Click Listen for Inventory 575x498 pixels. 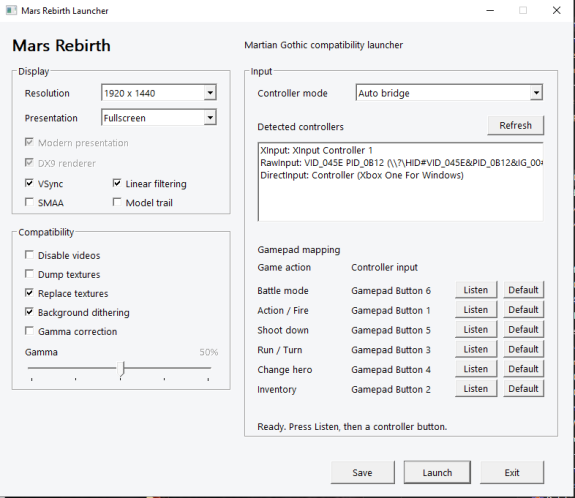pos(476,389)
